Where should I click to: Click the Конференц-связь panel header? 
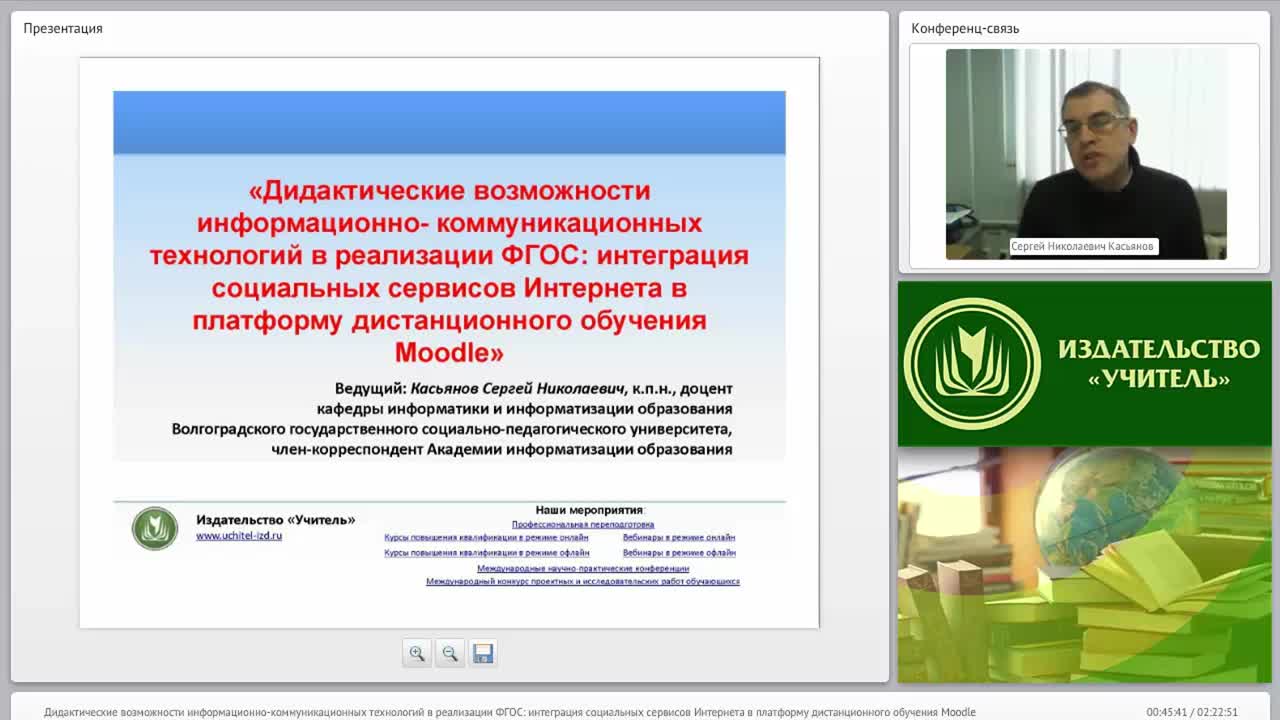point(965,28)
